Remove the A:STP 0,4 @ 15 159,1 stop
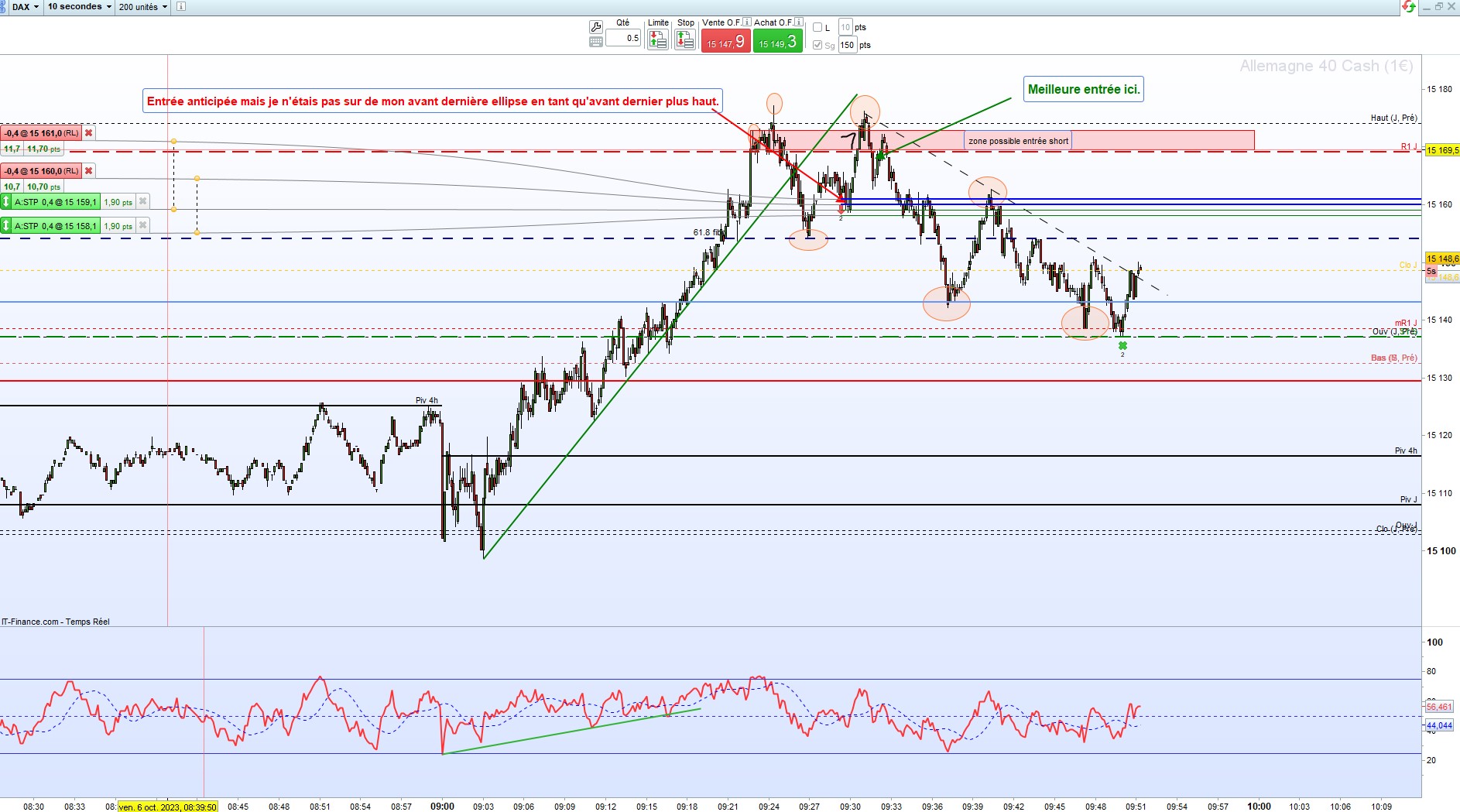The height and width of the screenshot is (812, 1460). 142,202
